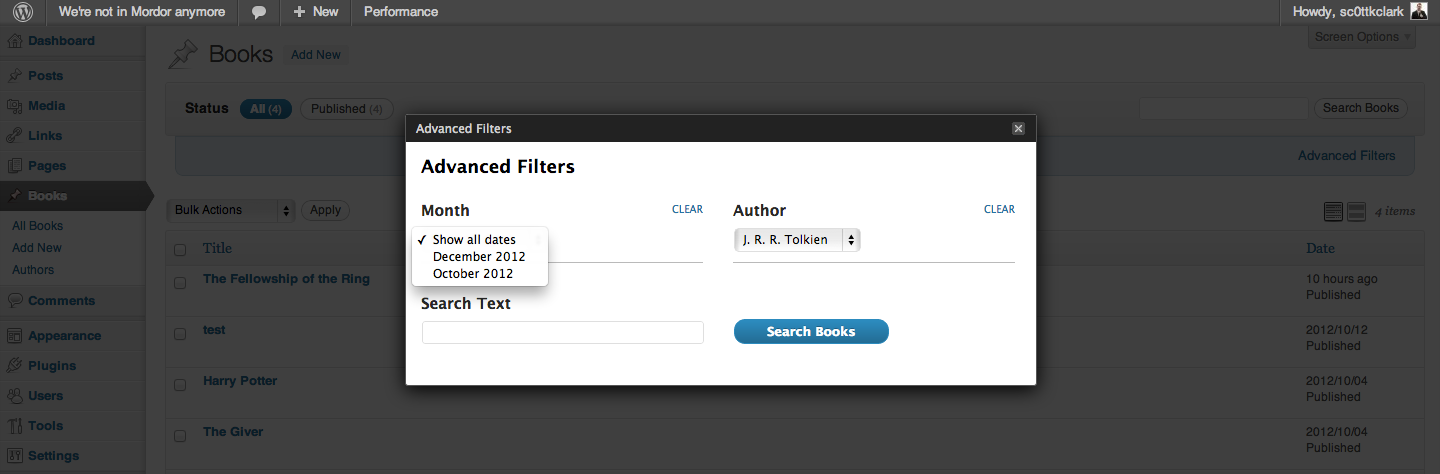1440x474 pixels.
Task: Click the WordPress logo icon
Action: coord(22,12)
